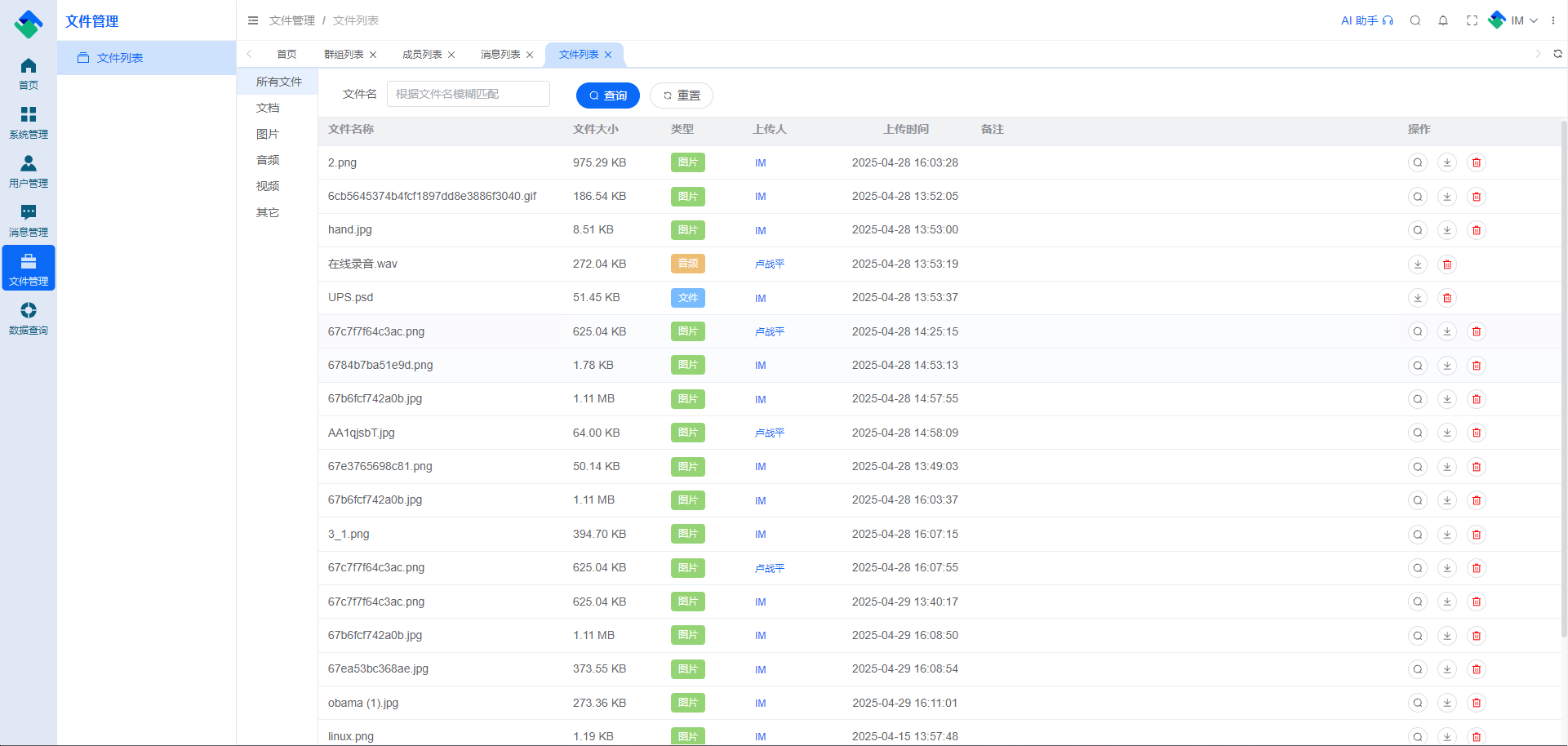
Task: Delete the 在线录音.wav file
Action: click(1447, 264)
